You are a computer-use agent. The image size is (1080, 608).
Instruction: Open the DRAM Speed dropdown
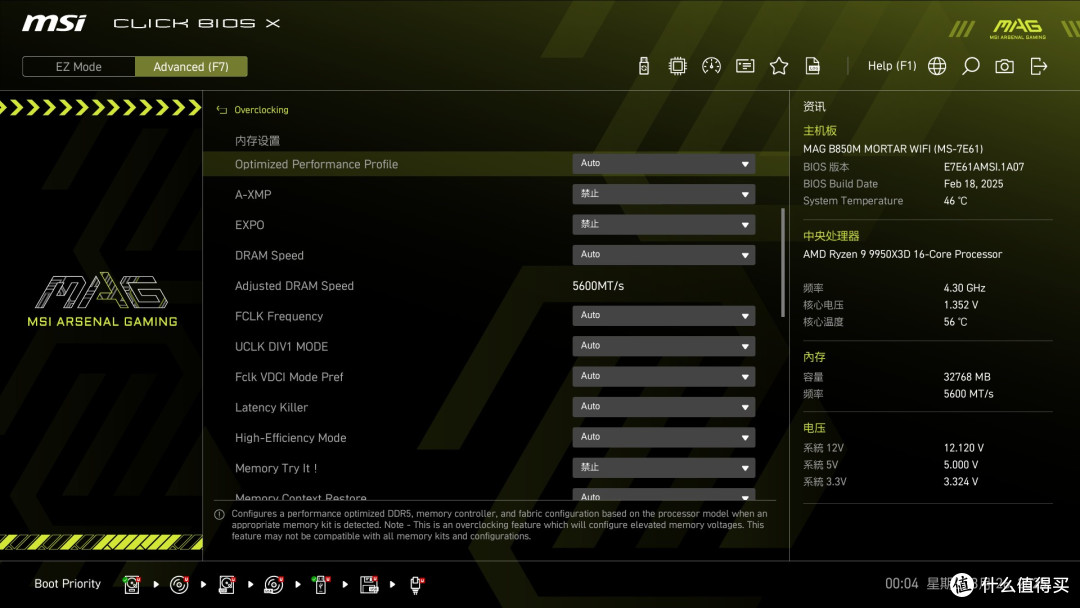tap(663, 255)
